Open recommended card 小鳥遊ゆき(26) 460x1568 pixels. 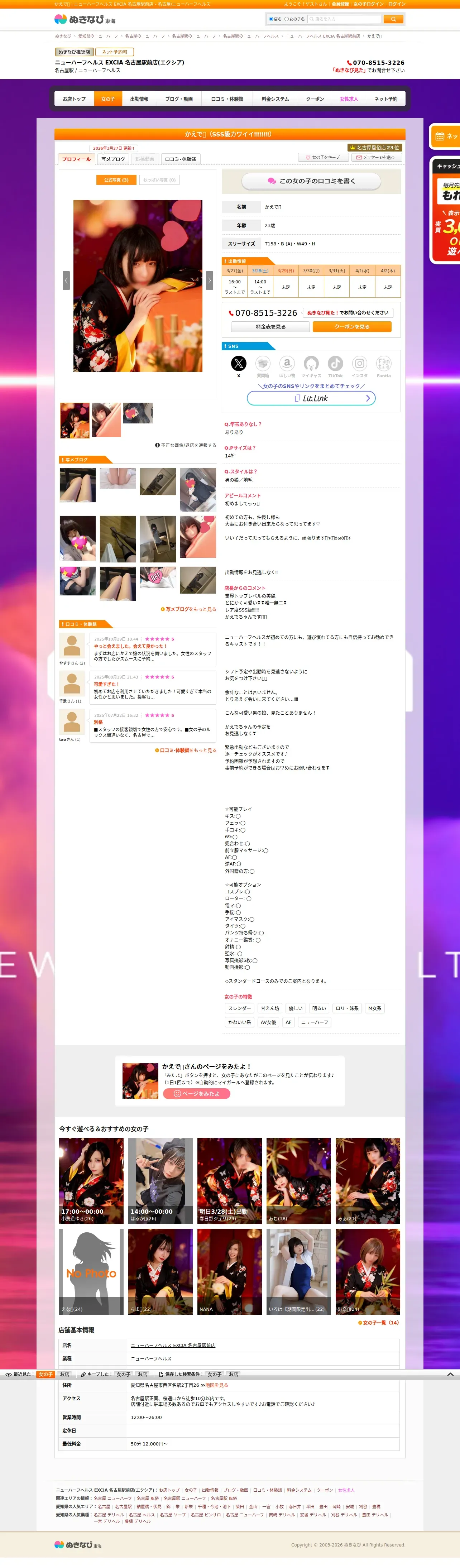click(91, 1181)
